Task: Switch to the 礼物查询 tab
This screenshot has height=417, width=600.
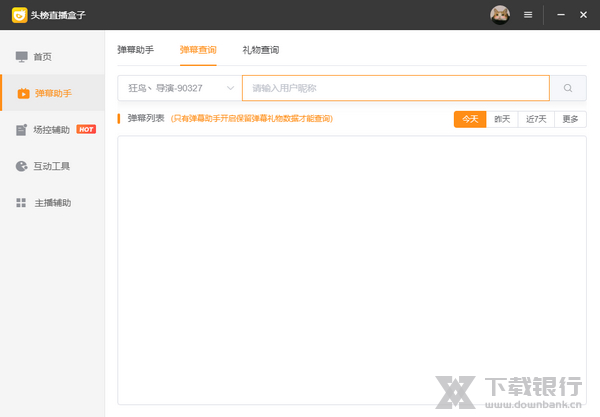Action: (260, 49)
